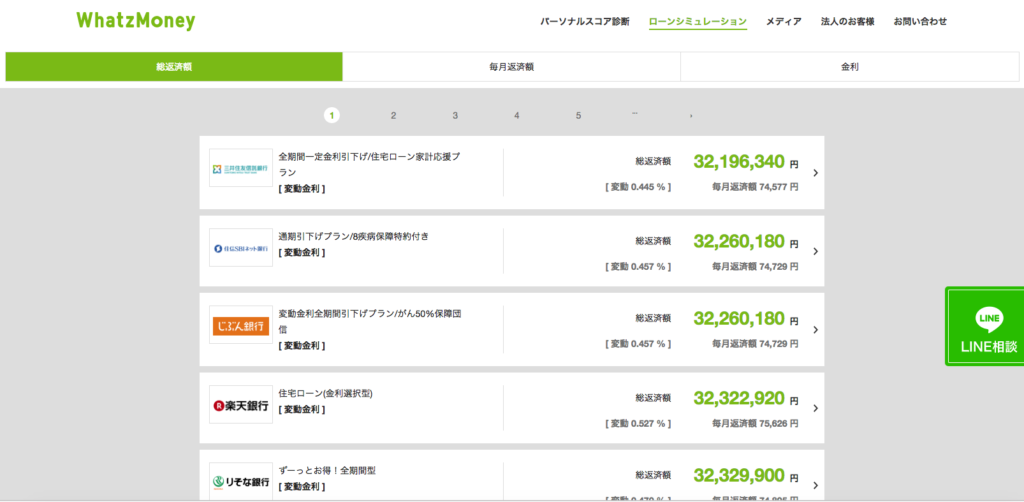
Task: Click rate label [ 変動 0.527 % ]
Action: coord(638,423)
